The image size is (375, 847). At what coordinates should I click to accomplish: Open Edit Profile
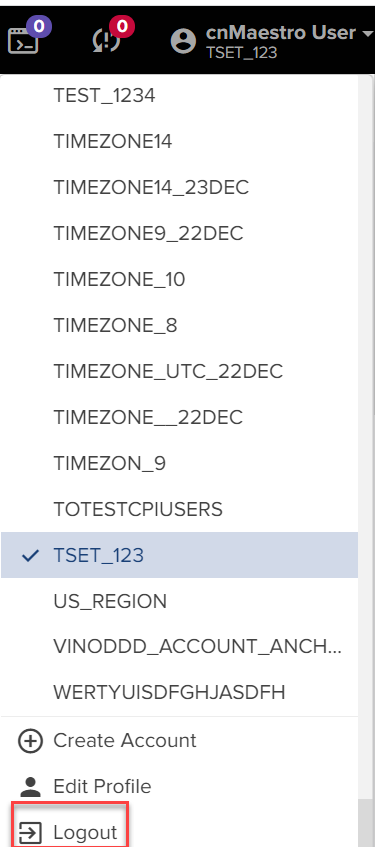tap(102, 786)
